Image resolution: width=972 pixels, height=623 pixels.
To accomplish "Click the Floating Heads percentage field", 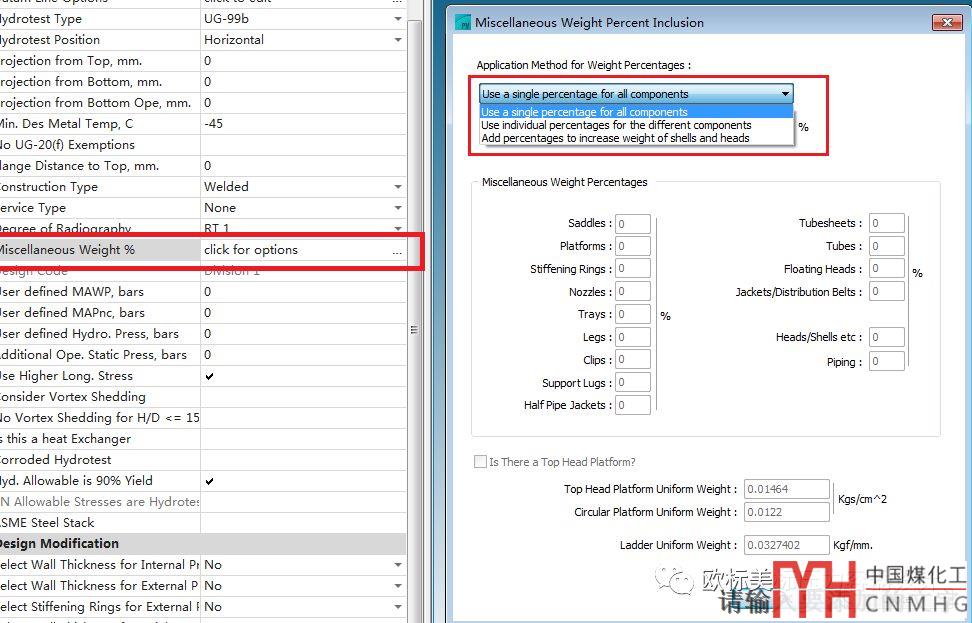I will (886, 269).
